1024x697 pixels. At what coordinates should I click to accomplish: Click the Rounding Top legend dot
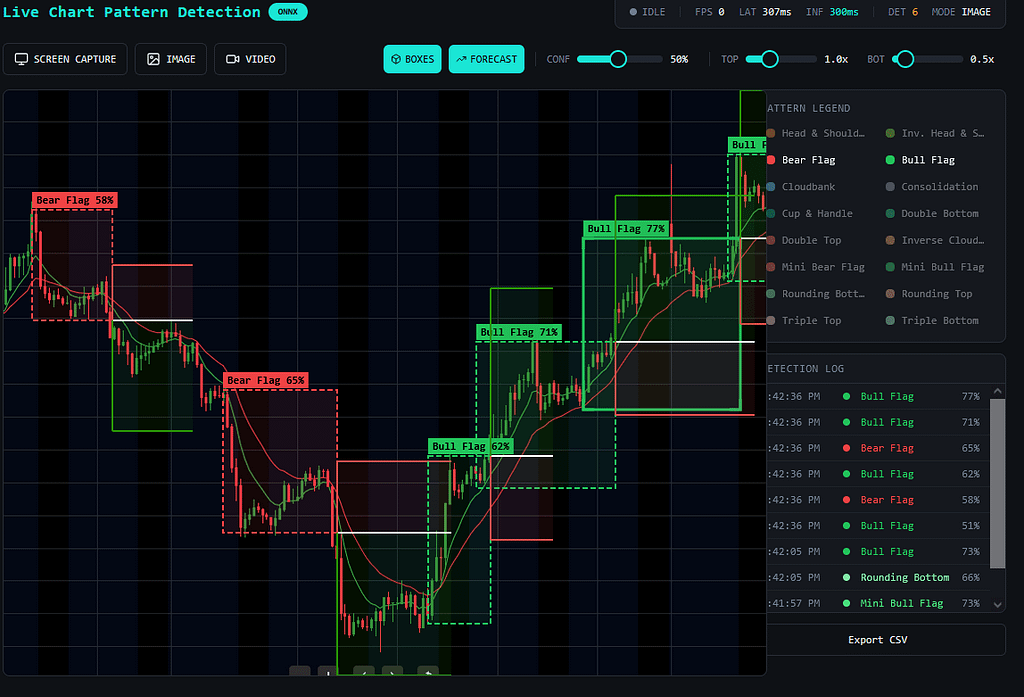890,294
